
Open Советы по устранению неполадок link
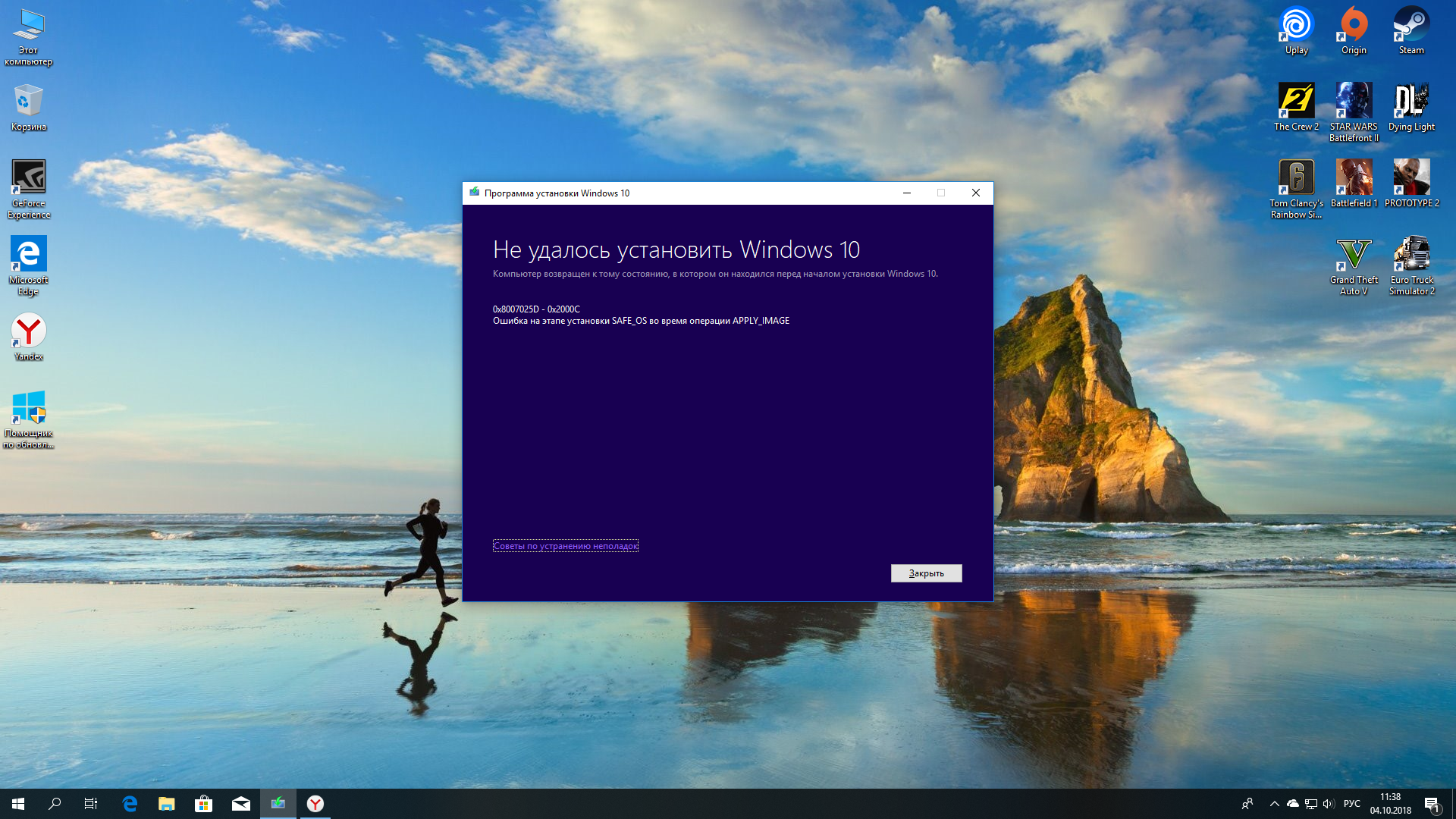pos(566,546)
